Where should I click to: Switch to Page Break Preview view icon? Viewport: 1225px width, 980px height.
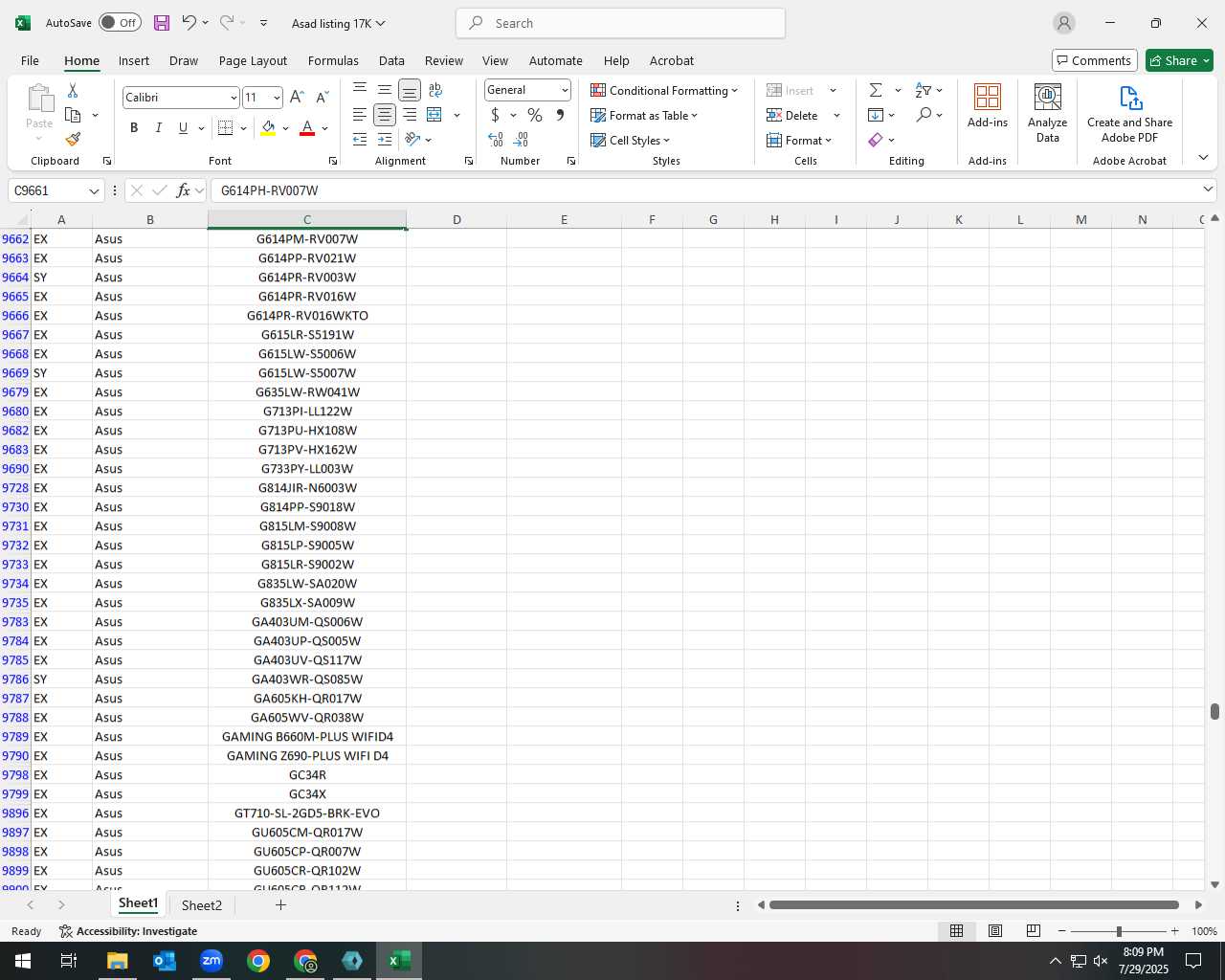(1034, 931)
